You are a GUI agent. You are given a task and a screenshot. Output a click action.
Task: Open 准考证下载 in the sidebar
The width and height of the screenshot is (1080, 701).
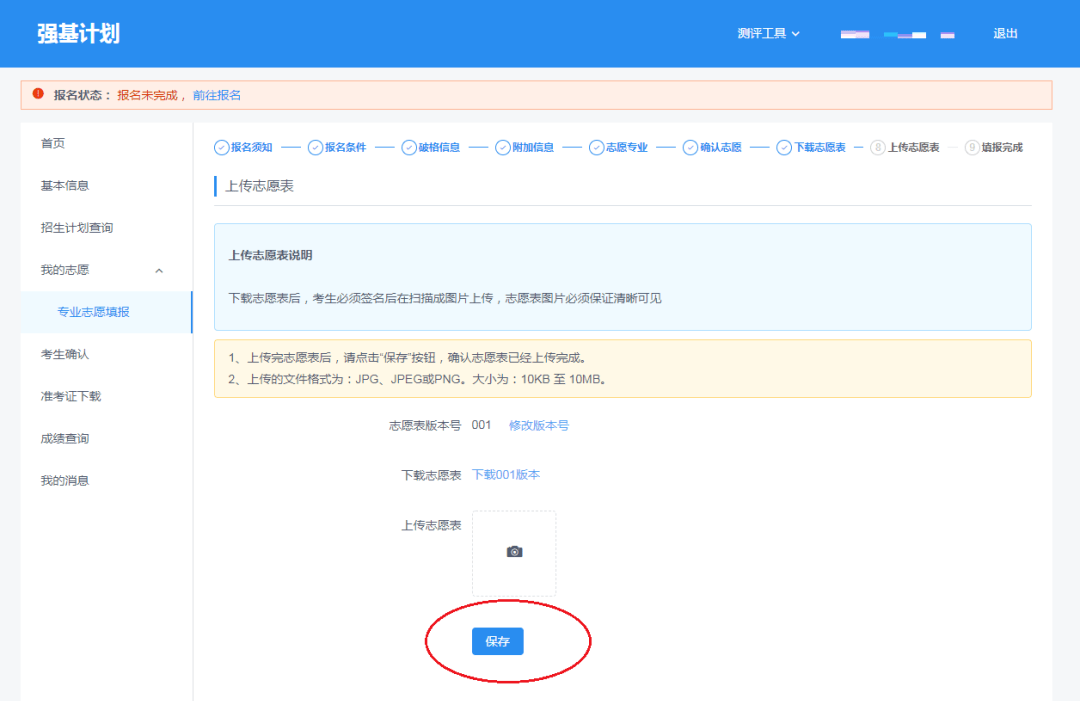pyautogui.click(x=71, y=396)
